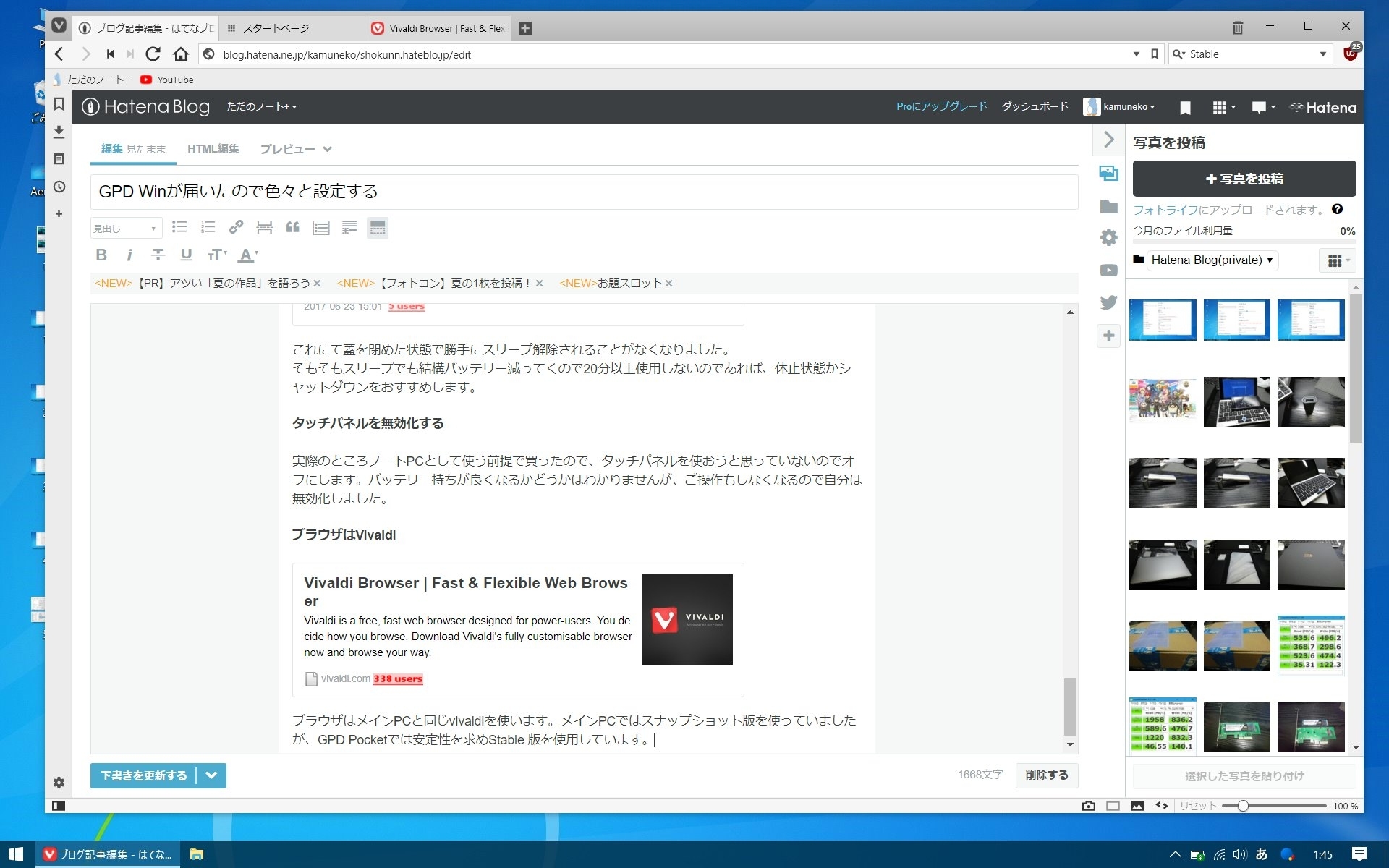Insert a blockquote from the toolbar
Screen dimensions: 1389x868
pos(292,227)
